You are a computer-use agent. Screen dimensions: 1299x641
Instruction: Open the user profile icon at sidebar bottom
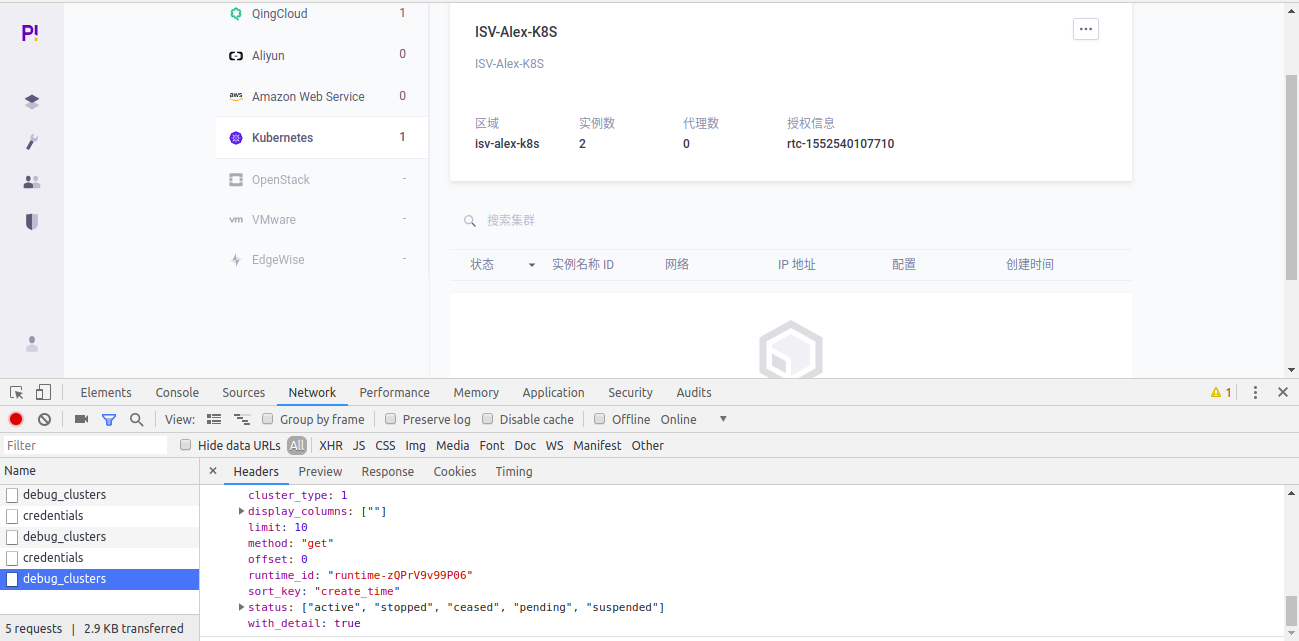pos(31,344)
